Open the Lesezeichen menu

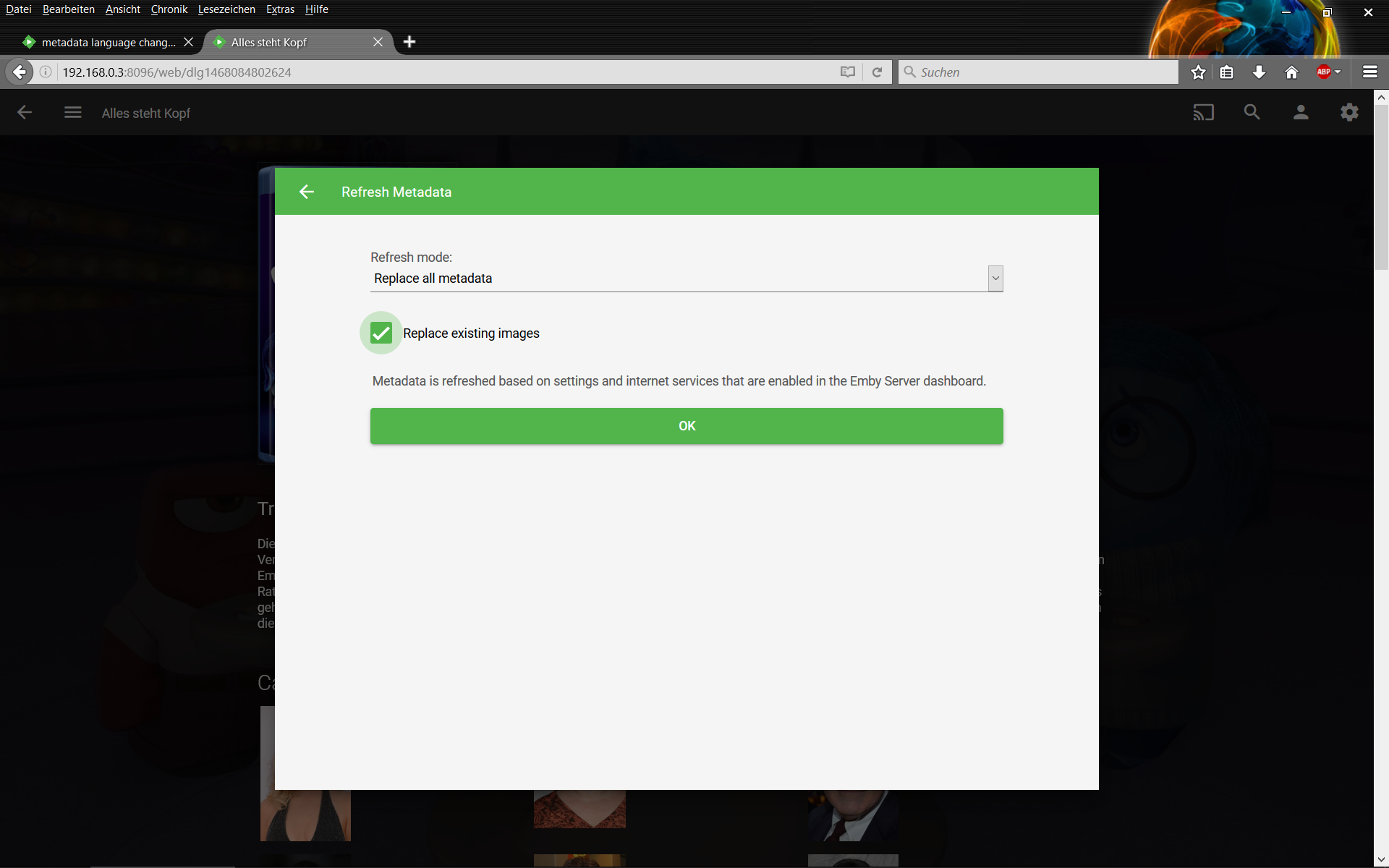click(x=226, y=9)
